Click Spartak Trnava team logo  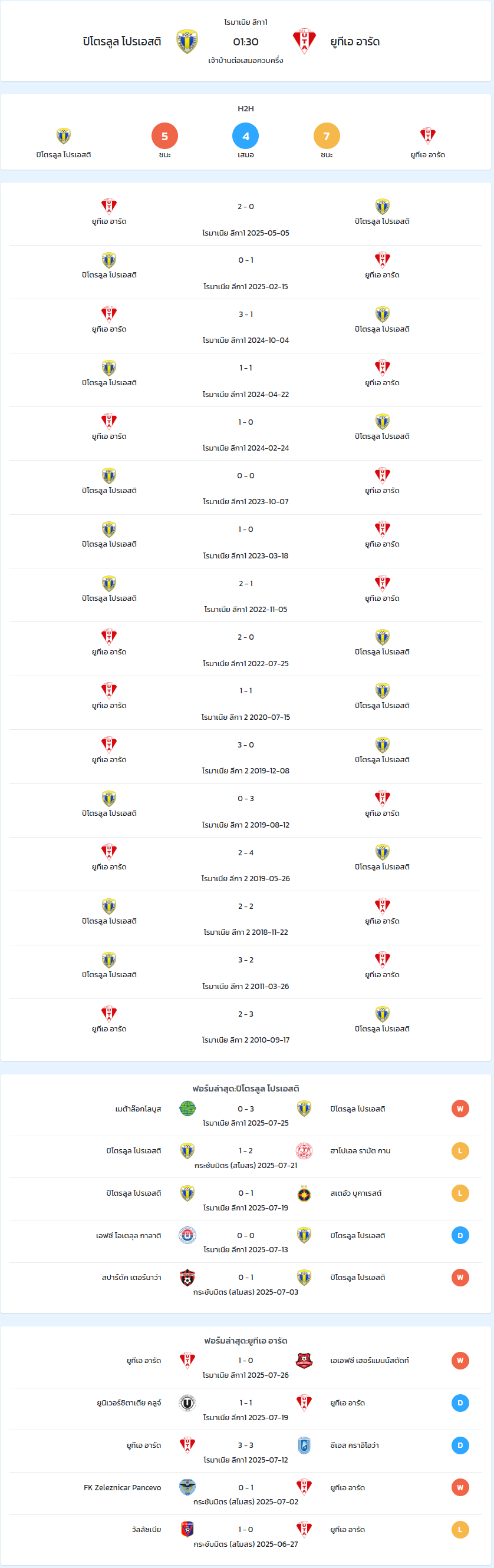187,1277
